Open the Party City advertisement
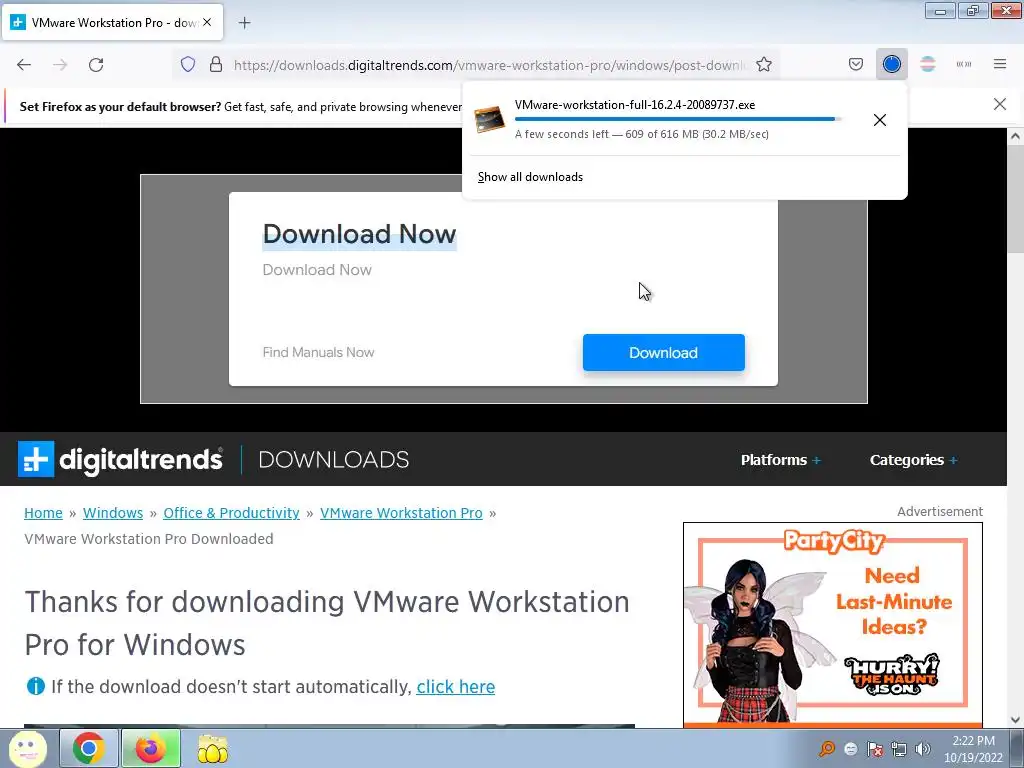This screenshot has height=768, width=1024. point(833,625)
